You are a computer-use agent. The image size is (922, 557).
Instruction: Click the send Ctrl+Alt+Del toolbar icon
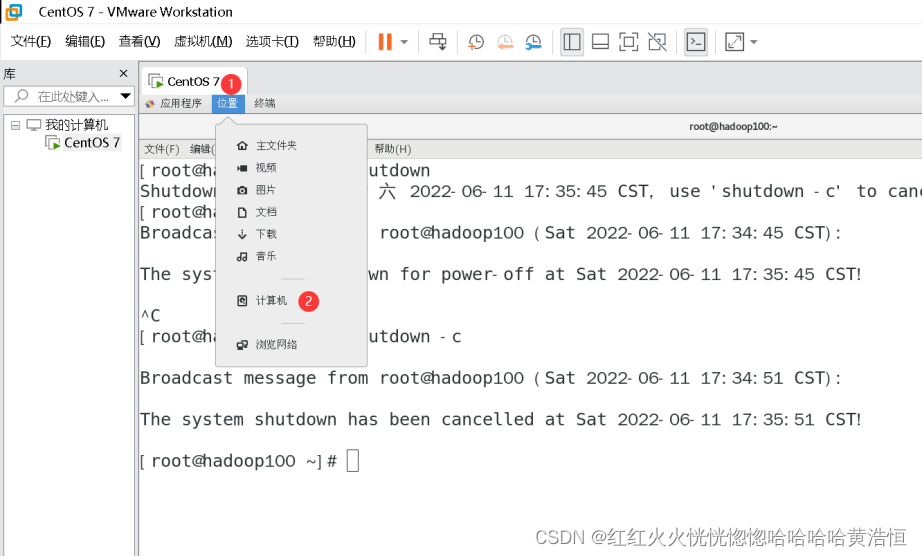point(437,42)
